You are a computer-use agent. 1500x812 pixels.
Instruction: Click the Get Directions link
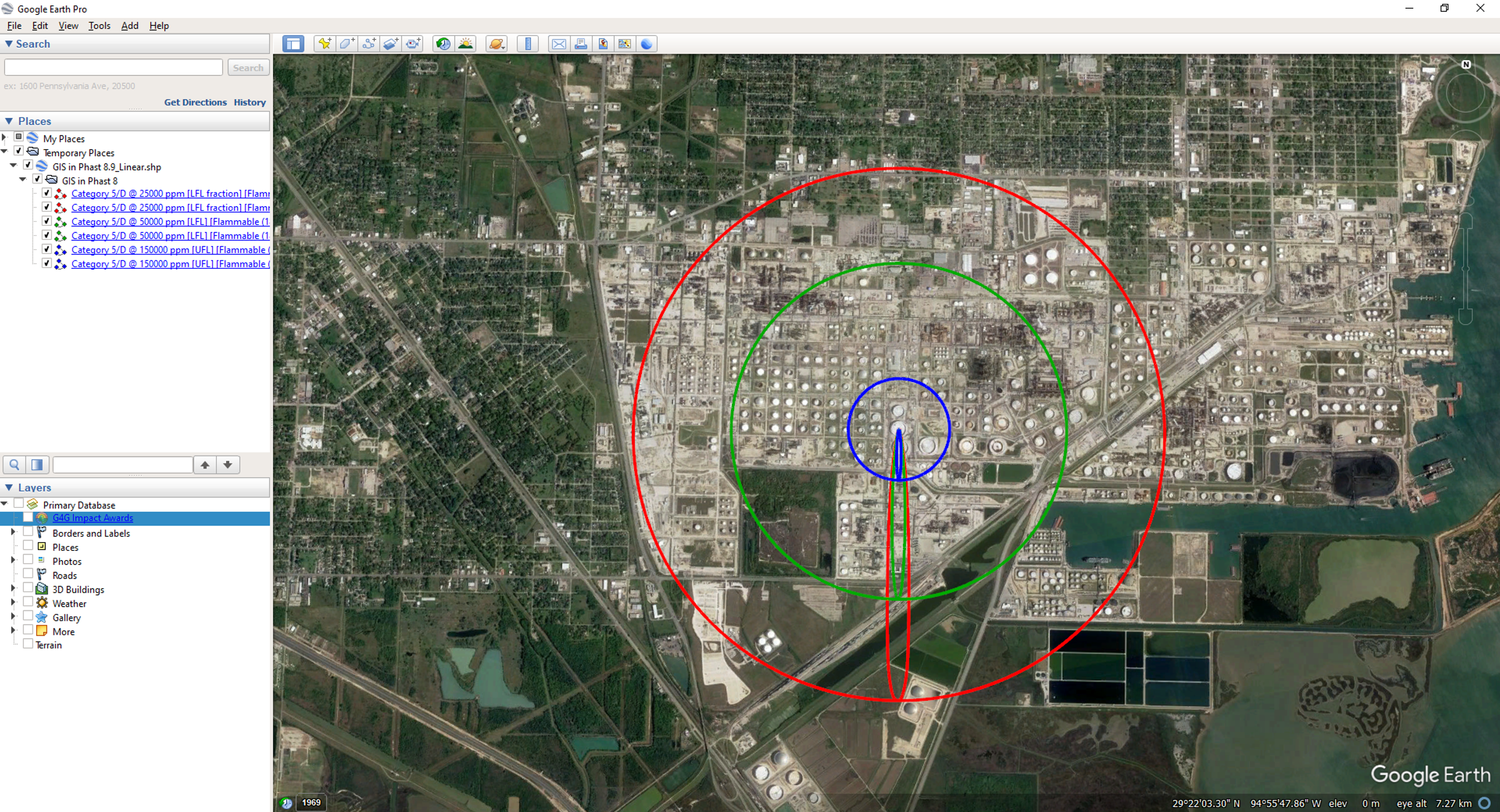point(195,102)
